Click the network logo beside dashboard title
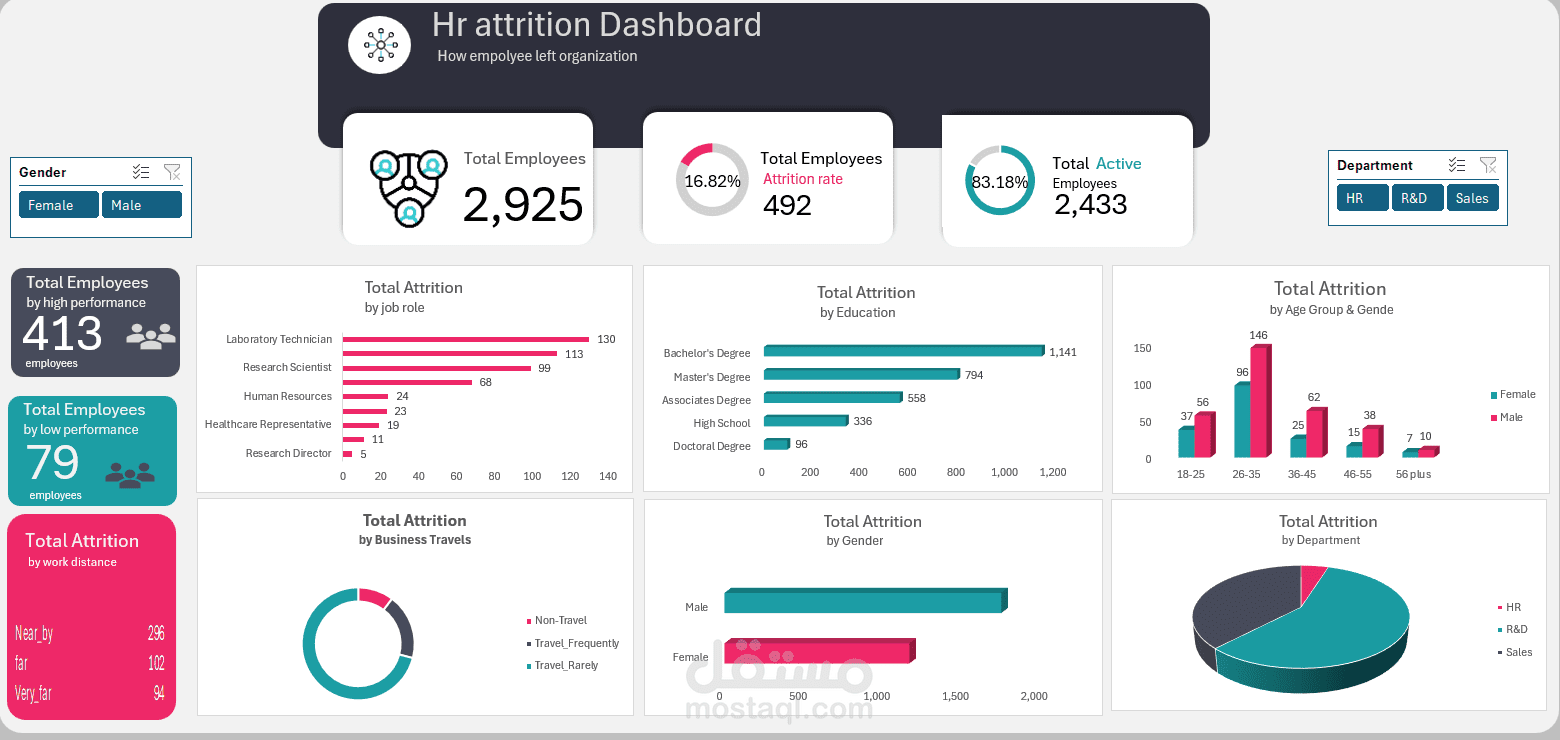The width and height of the screenshot is (1560, 740). (x=379, y=44)
